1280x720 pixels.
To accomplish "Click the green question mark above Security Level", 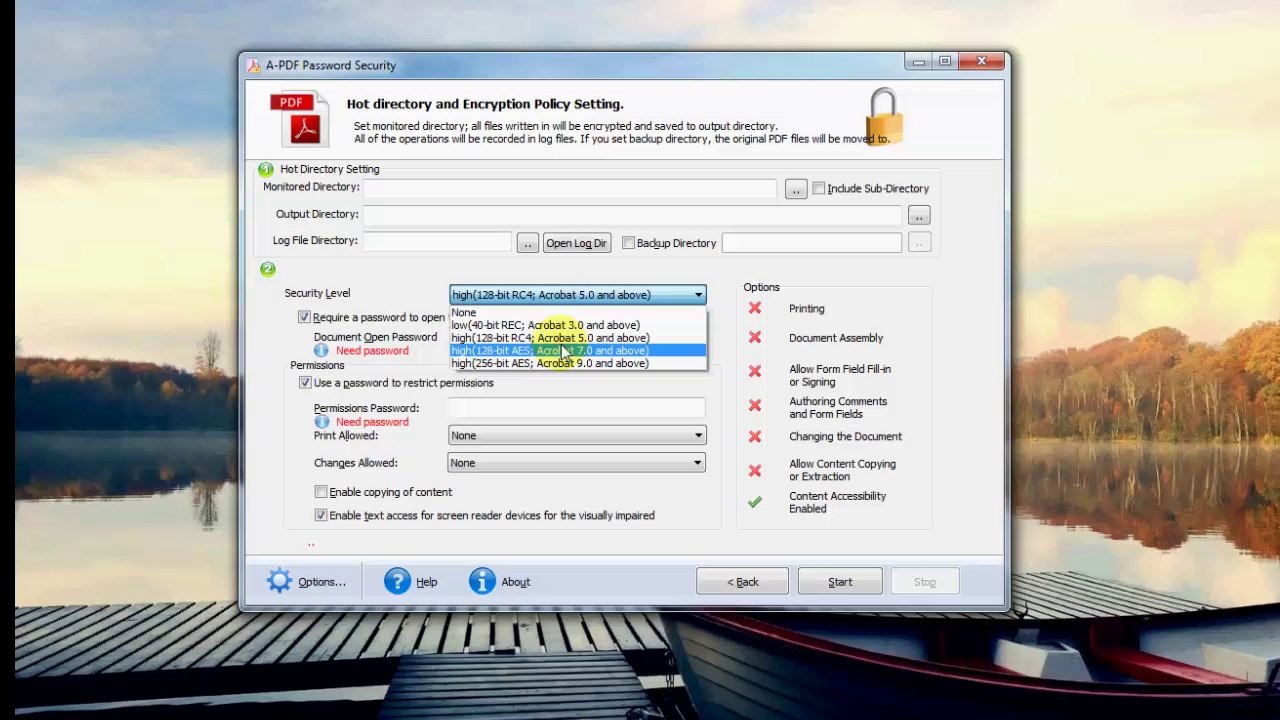I will [267, 269].
